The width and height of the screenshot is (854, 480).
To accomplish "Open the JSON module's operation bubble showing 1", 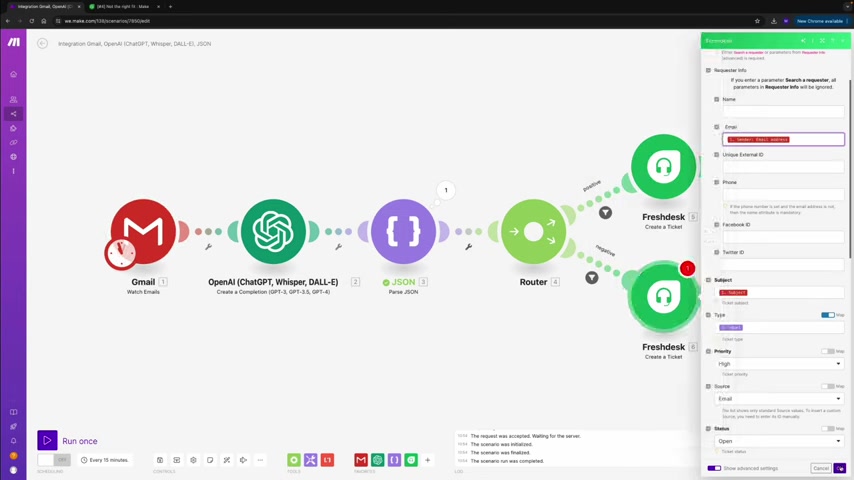I will click(x=446, y=190).
